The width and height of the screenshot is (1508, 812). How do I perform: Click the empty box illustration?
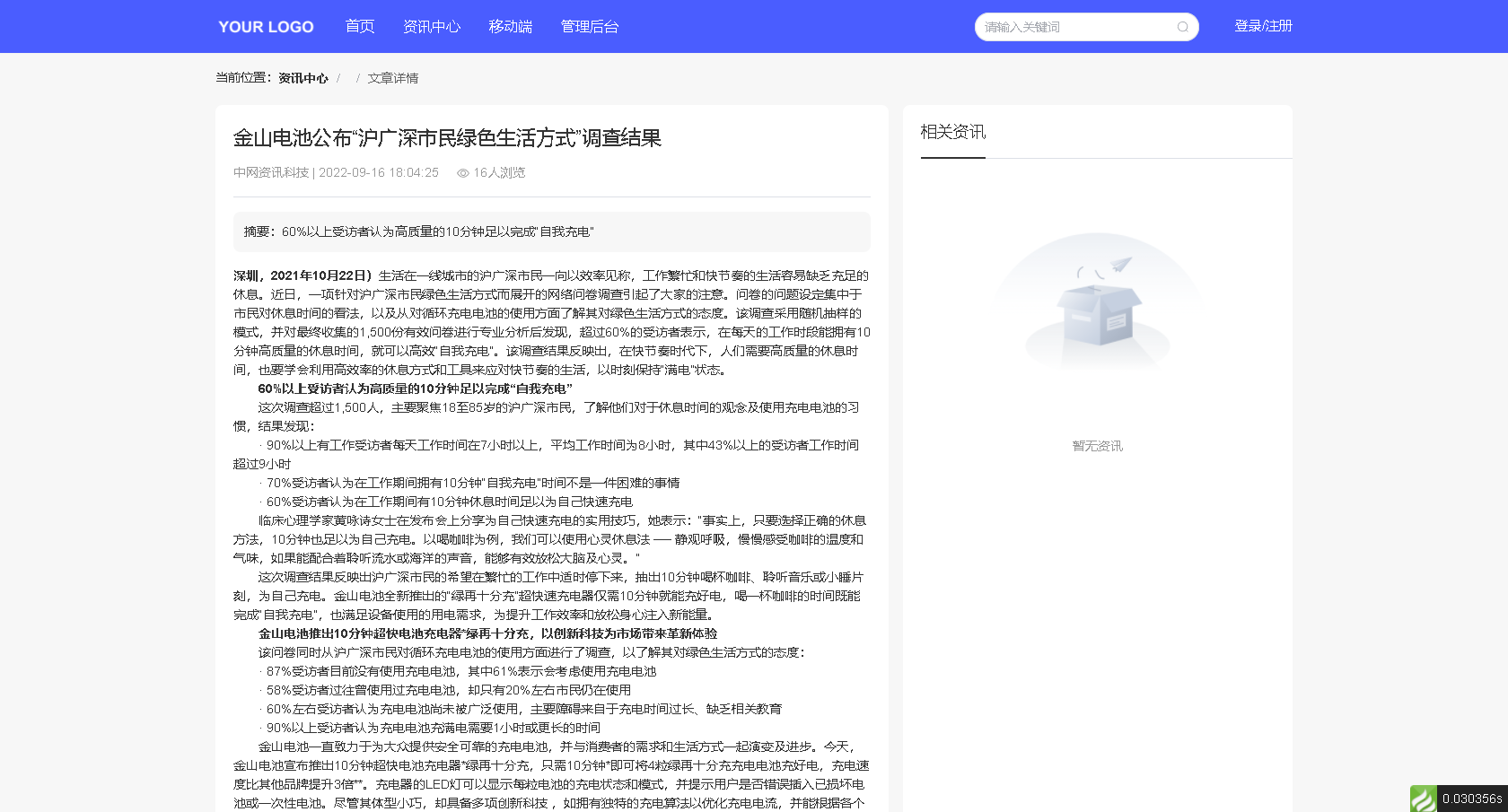pyautogui.click(x=1098, y=301)
